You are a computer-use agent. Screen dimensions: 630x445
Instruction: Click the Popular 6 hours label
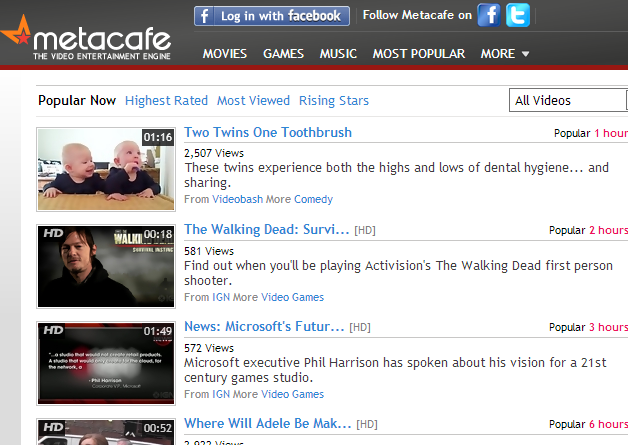[588, 424]
